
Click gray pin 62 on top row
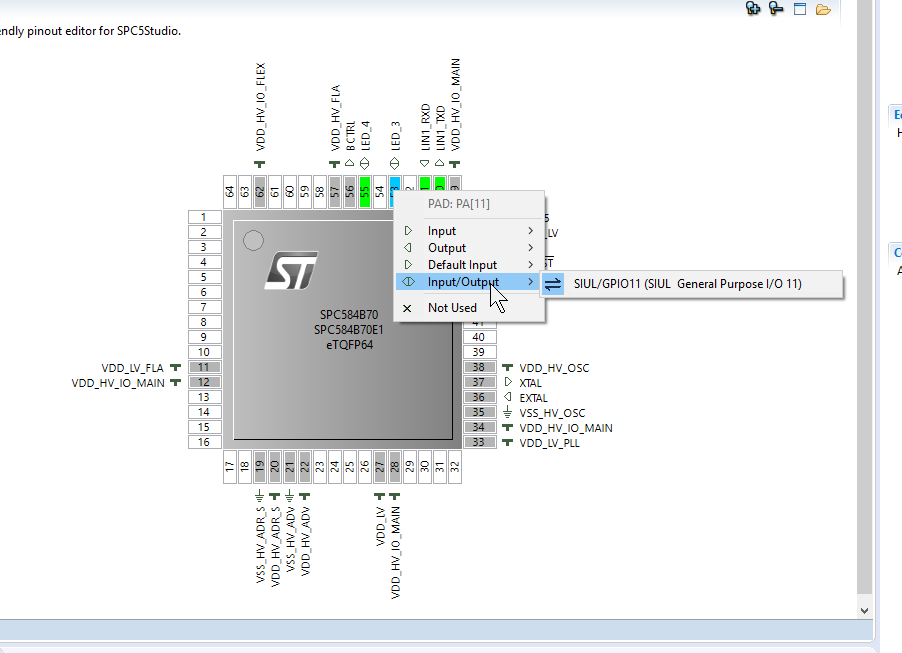tap(260, 192)
